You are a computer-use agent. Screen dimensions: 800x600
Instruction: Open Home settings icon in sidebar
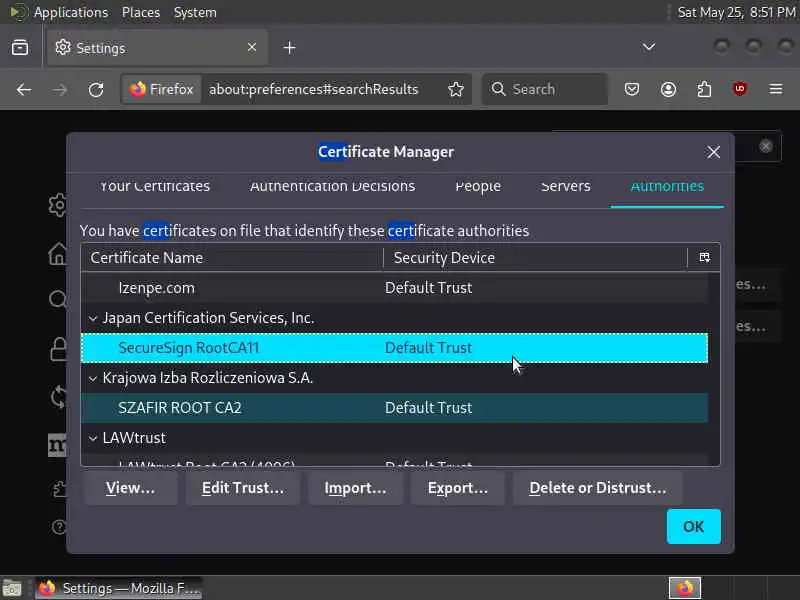[58, 253]
